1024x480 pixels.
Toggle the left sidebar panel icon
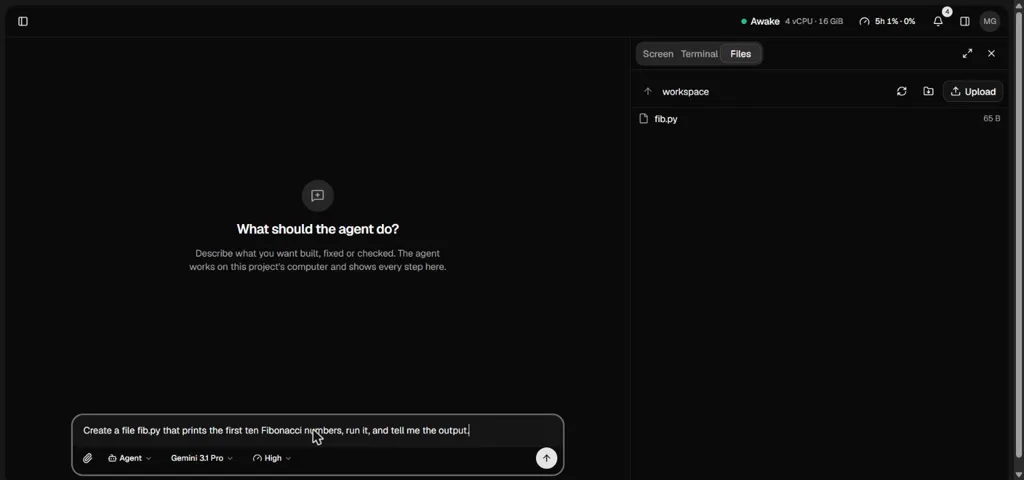coord(23,22)
